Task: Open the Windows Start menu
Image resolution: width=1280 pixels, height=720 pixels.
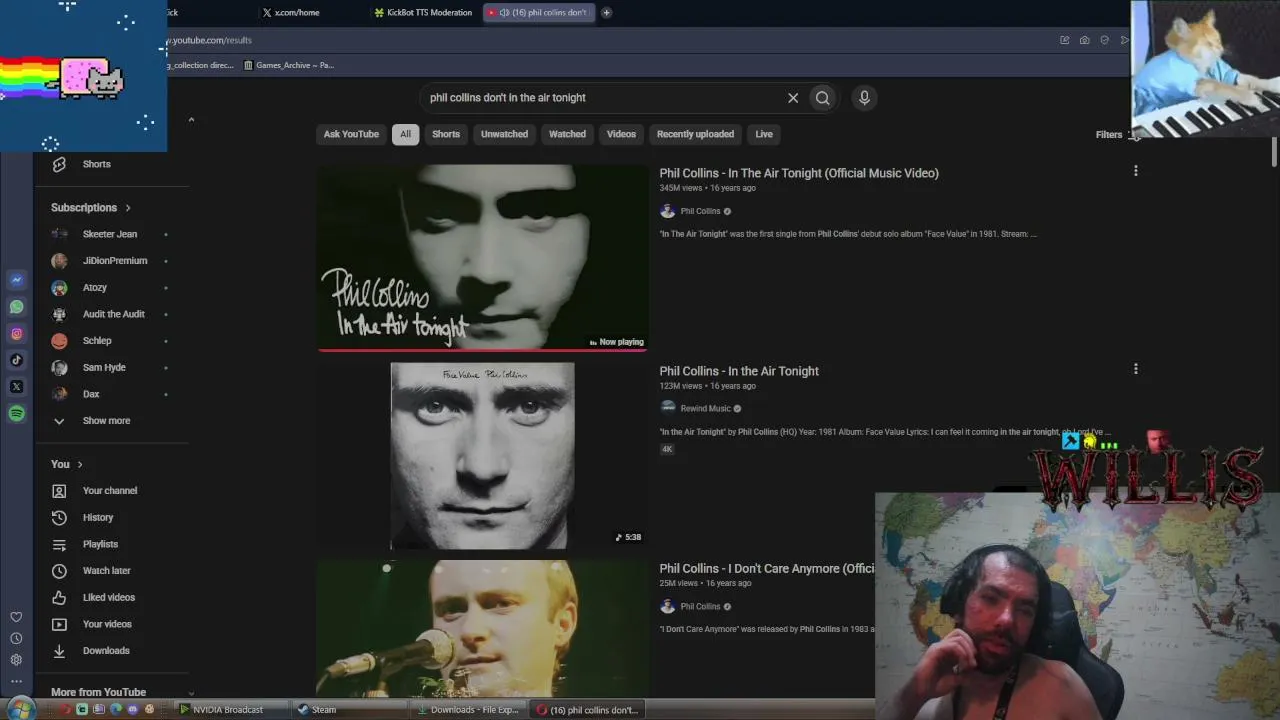Action: (x=19, y=709)
